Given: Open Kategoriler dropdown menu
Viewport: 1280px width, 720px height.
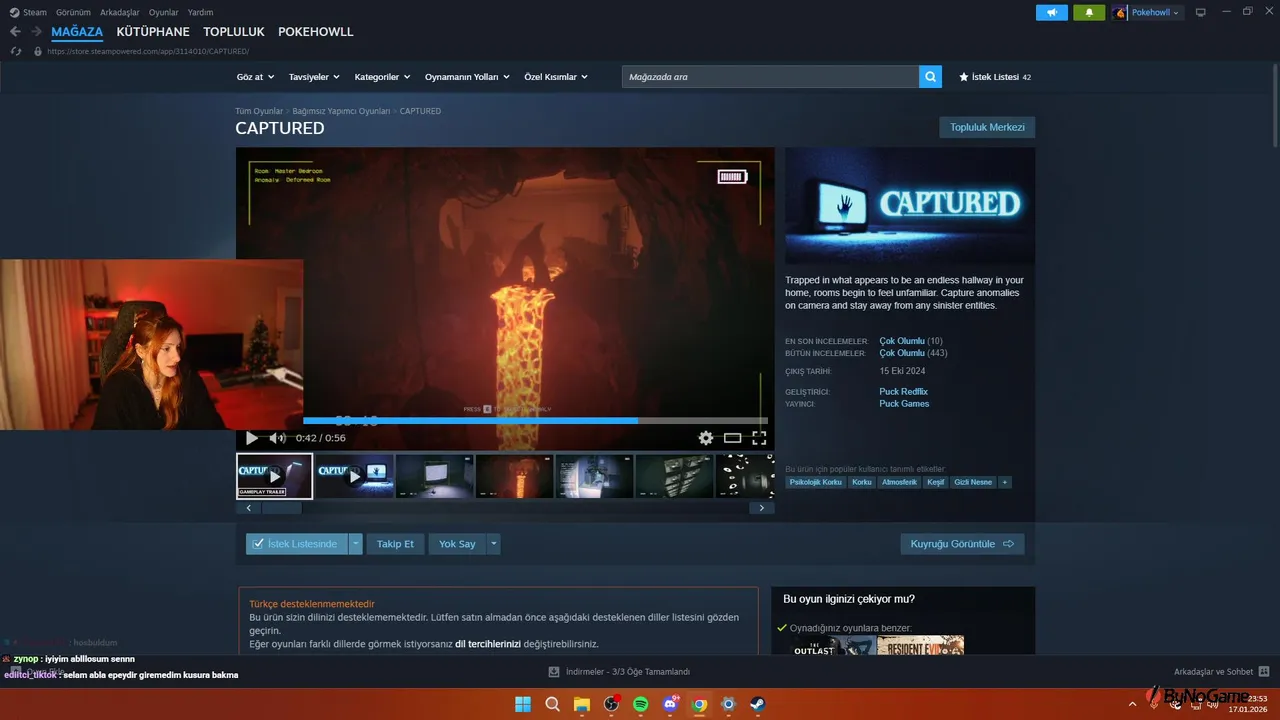Looking at the screenshot, I should click(x=383, y=77).
